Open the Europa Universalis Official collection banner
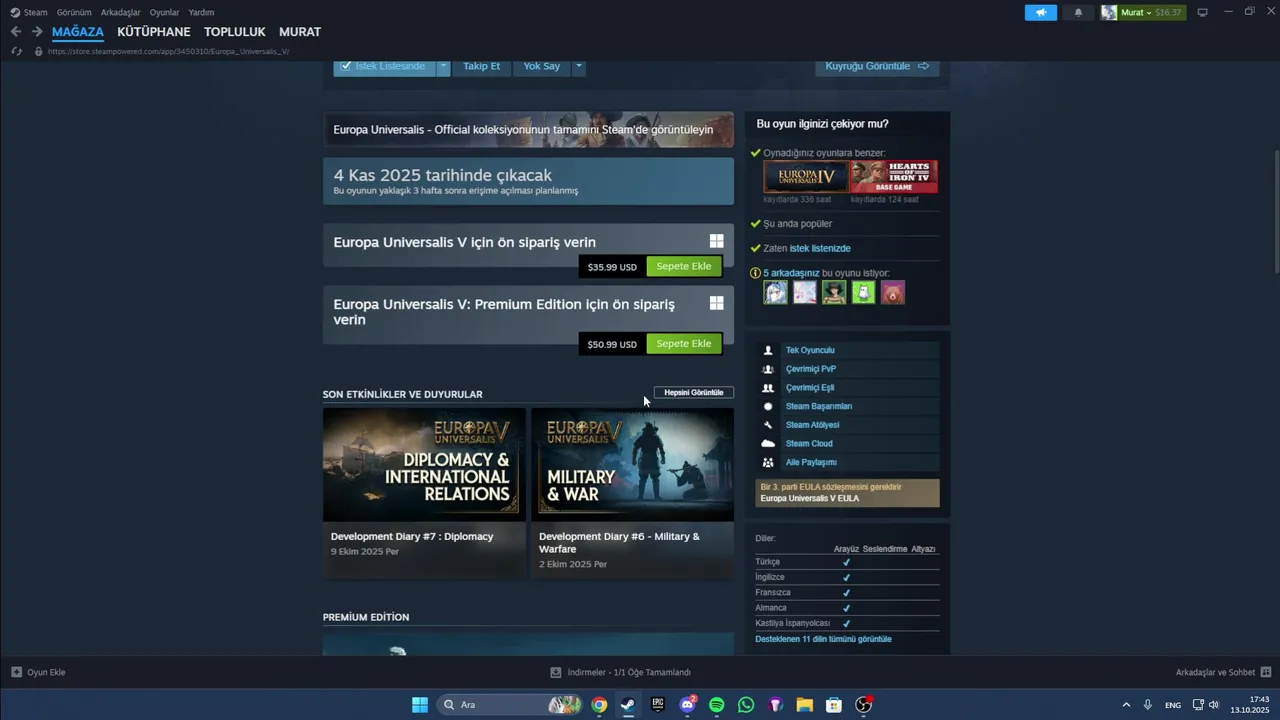 pos(528,130)
